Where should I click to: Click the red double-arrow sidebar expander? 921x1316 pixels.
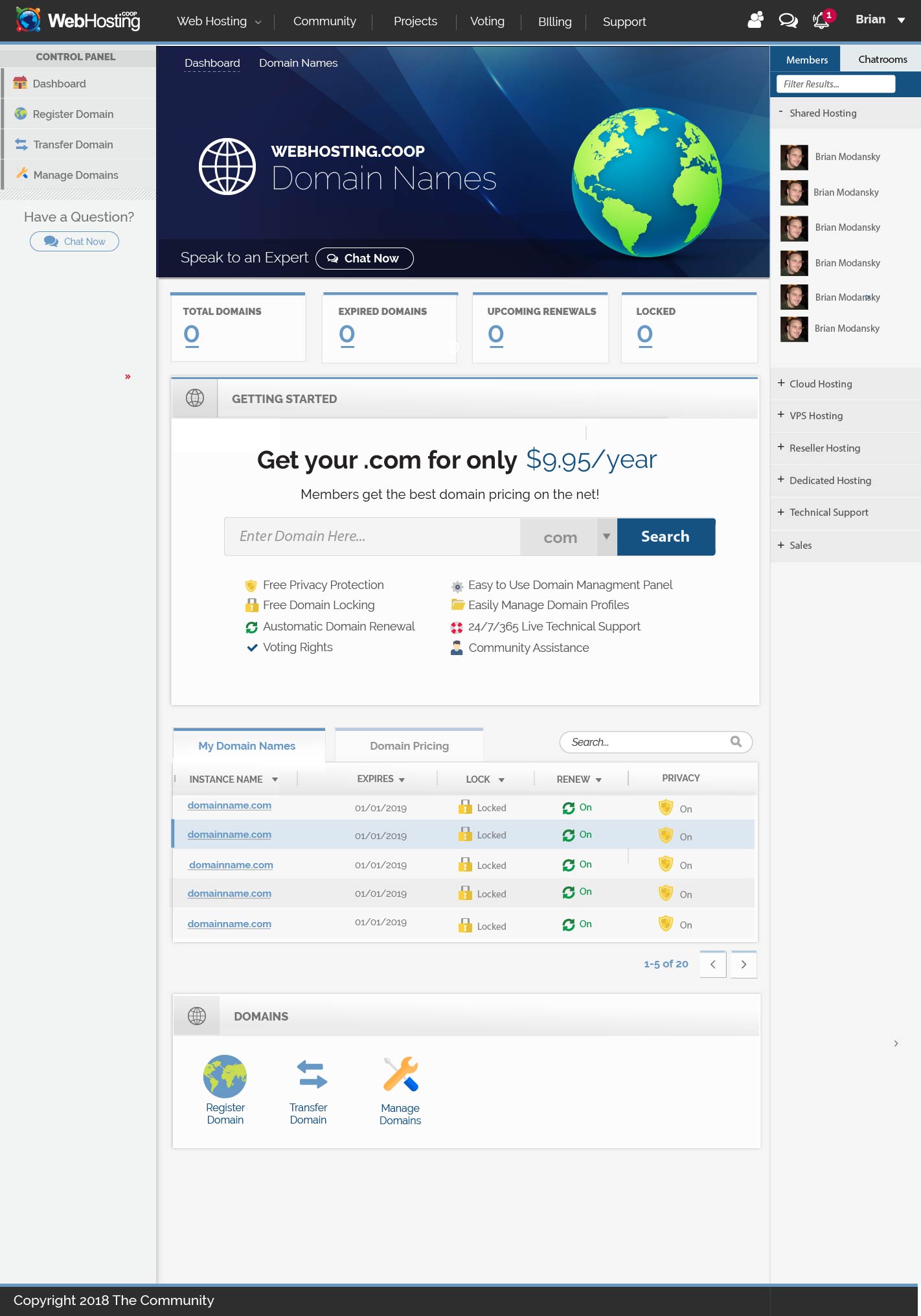pyautogui.click(x=128, y=376)
